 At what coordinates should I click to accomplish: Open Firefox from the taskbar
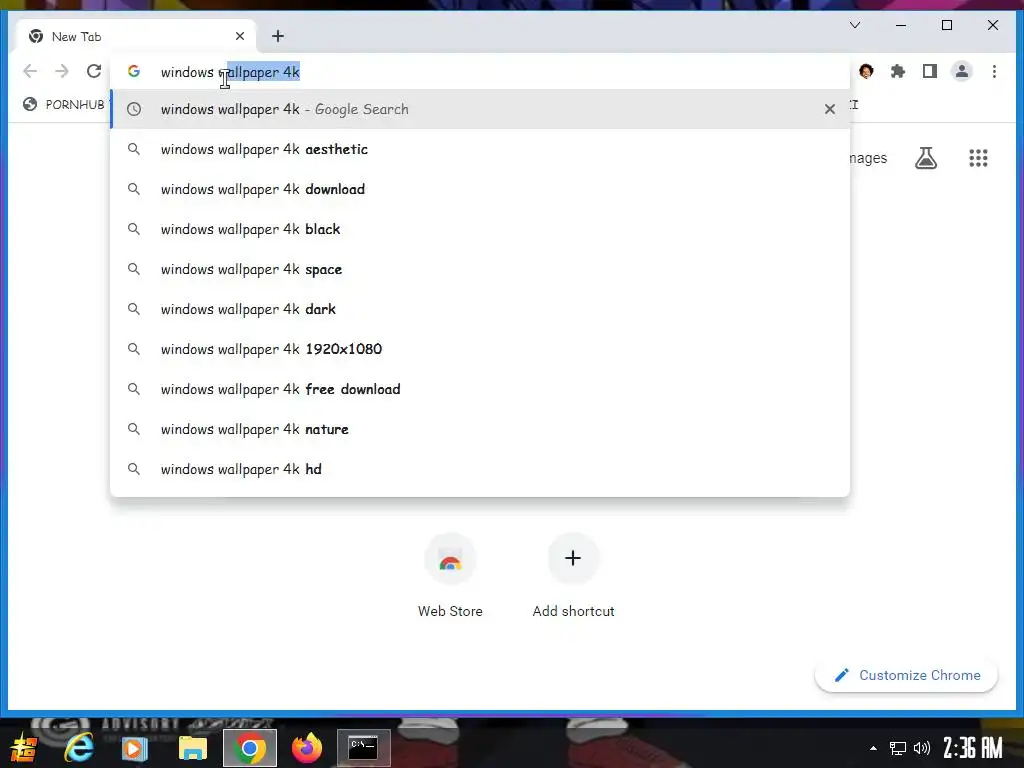tap(306, 748)
